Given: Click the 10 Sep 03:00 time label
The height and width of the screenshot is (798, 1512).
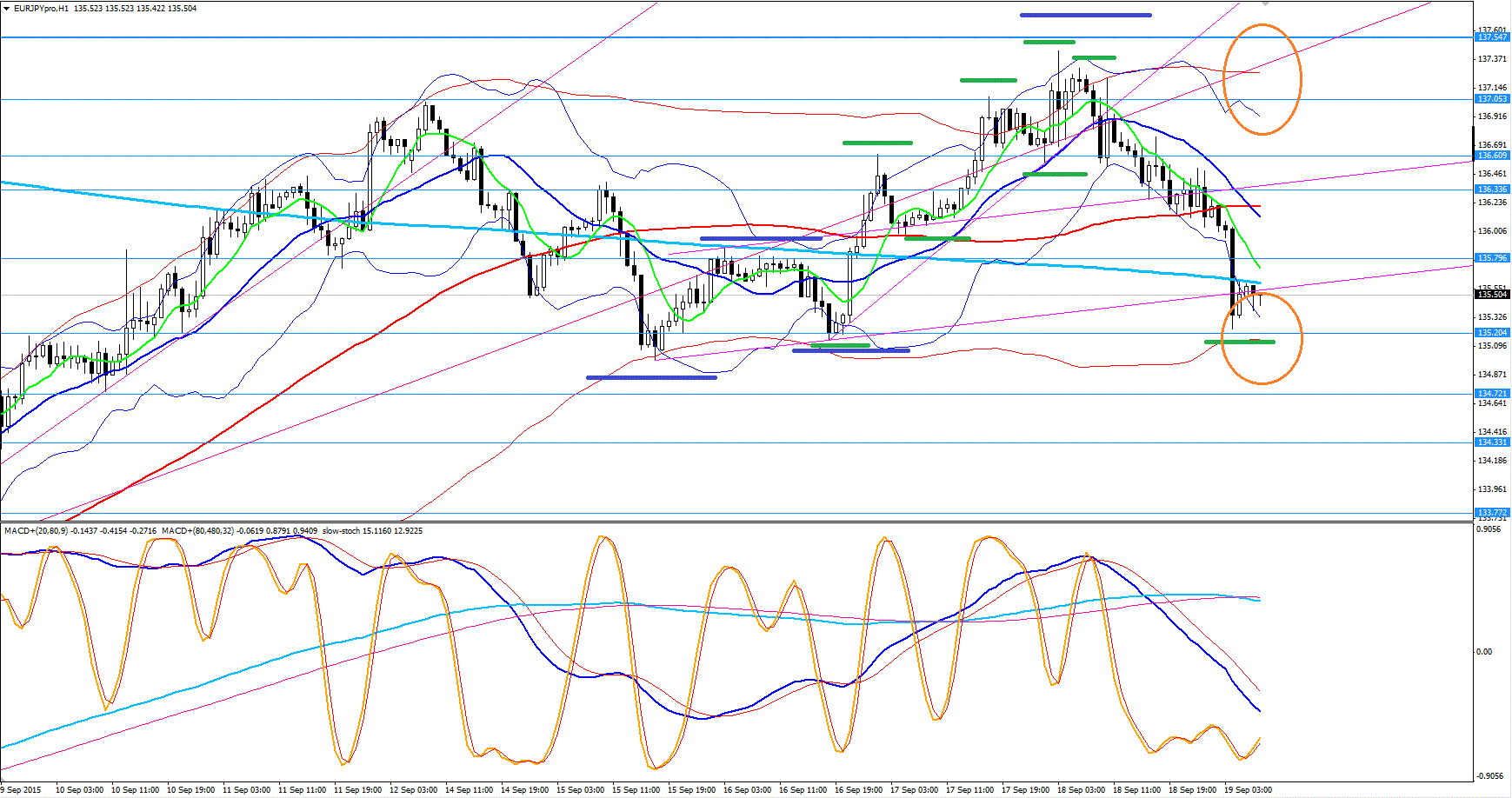Looking at the screenshot, I should tap(79, 790).
